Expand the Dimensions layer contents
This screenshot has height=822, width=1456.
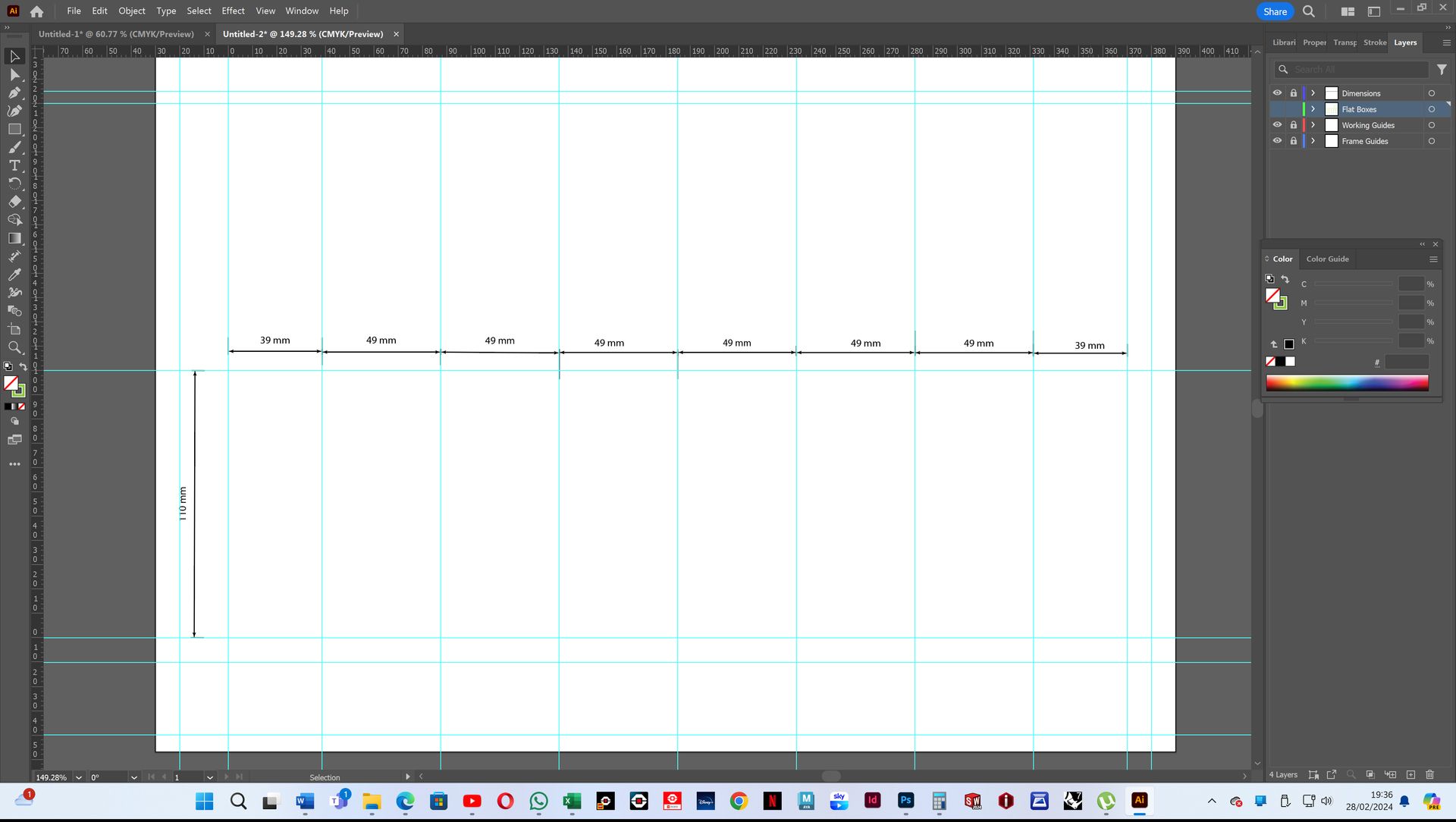click(1313, 93)
